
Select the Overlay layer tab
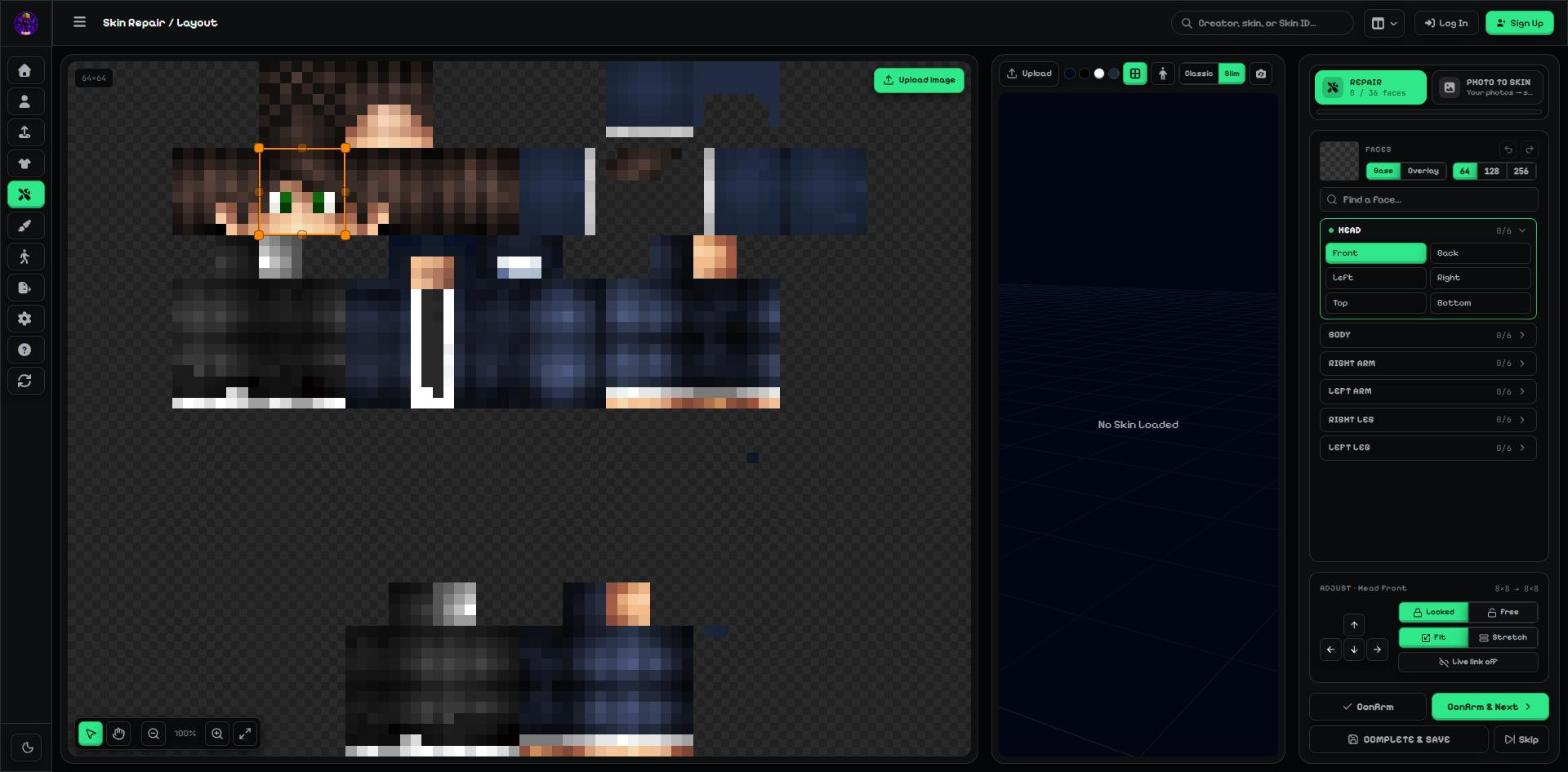point(1423,171)
